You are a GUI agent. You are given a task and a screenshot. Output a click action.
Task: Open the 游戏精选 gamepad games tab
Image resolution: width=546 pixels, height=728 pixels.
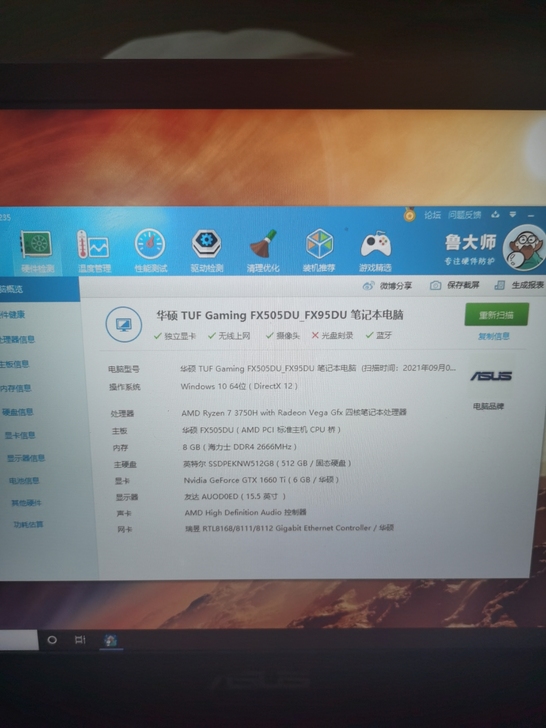[x=375, y=250]
